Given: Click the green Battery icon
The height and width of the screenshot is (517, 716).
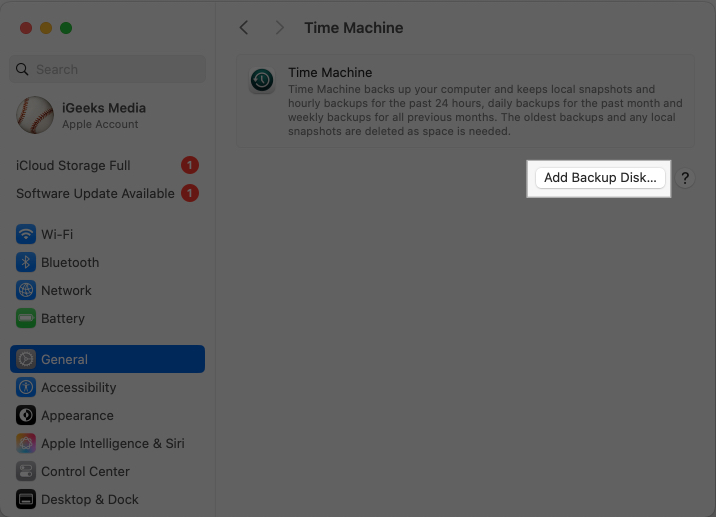Looking at the screenshot, I should (26, 318).
